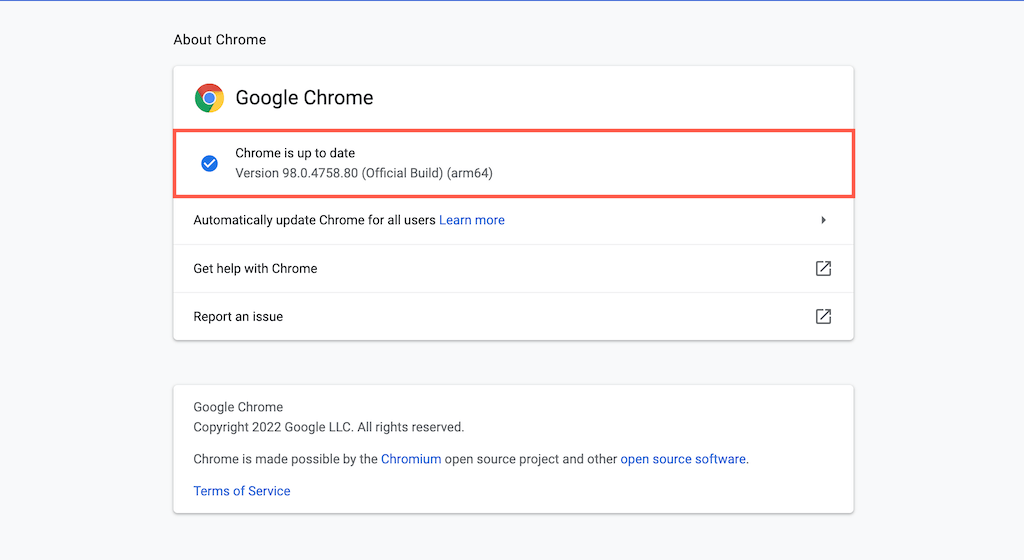Open the open source software link
Image resolution: width=1024 pixels, height=560 pixels.
[x=683, y=459]
